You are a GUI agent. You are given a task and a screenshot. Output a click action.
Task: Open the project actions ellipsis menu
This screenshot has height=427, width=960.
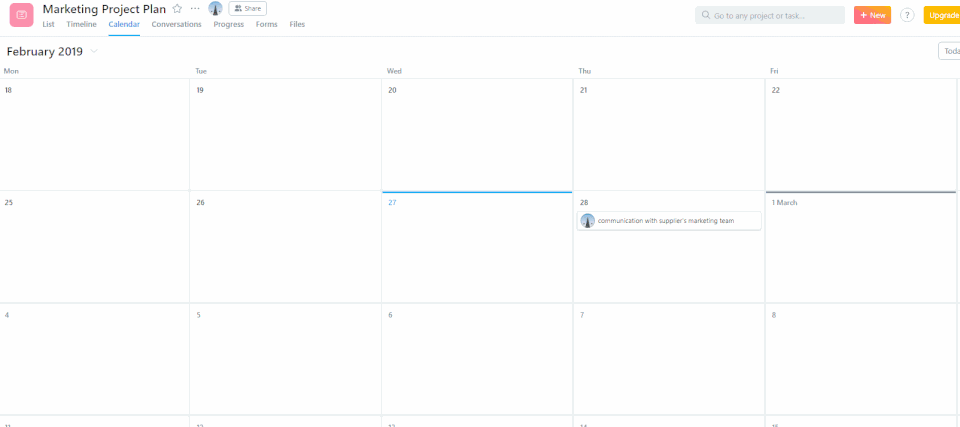[x=195, y=9]
